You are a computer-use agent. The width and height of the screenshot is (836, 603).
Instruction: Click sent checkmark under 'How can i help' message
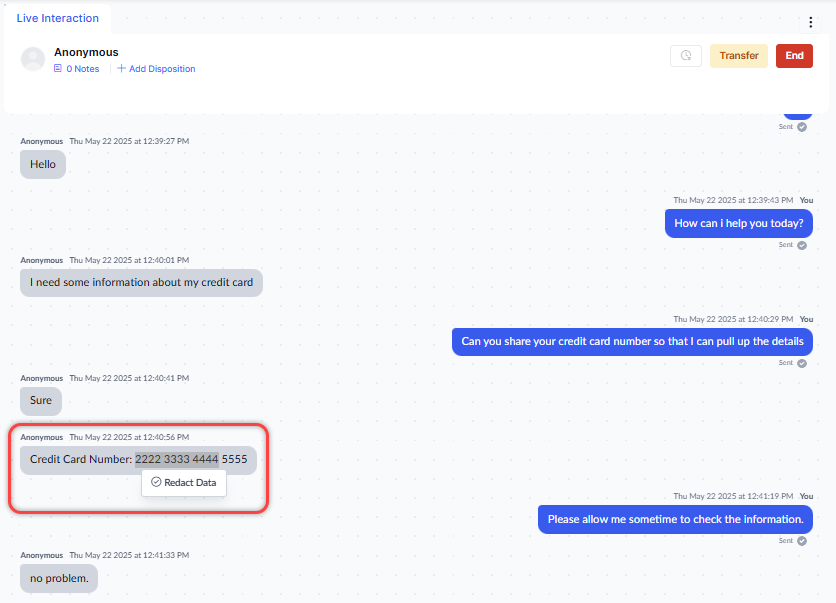click(802, 245)
